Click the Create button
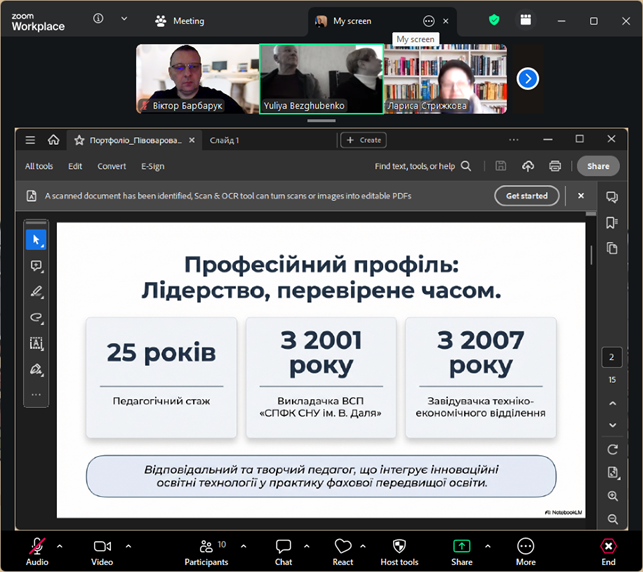 coord(363,140)
